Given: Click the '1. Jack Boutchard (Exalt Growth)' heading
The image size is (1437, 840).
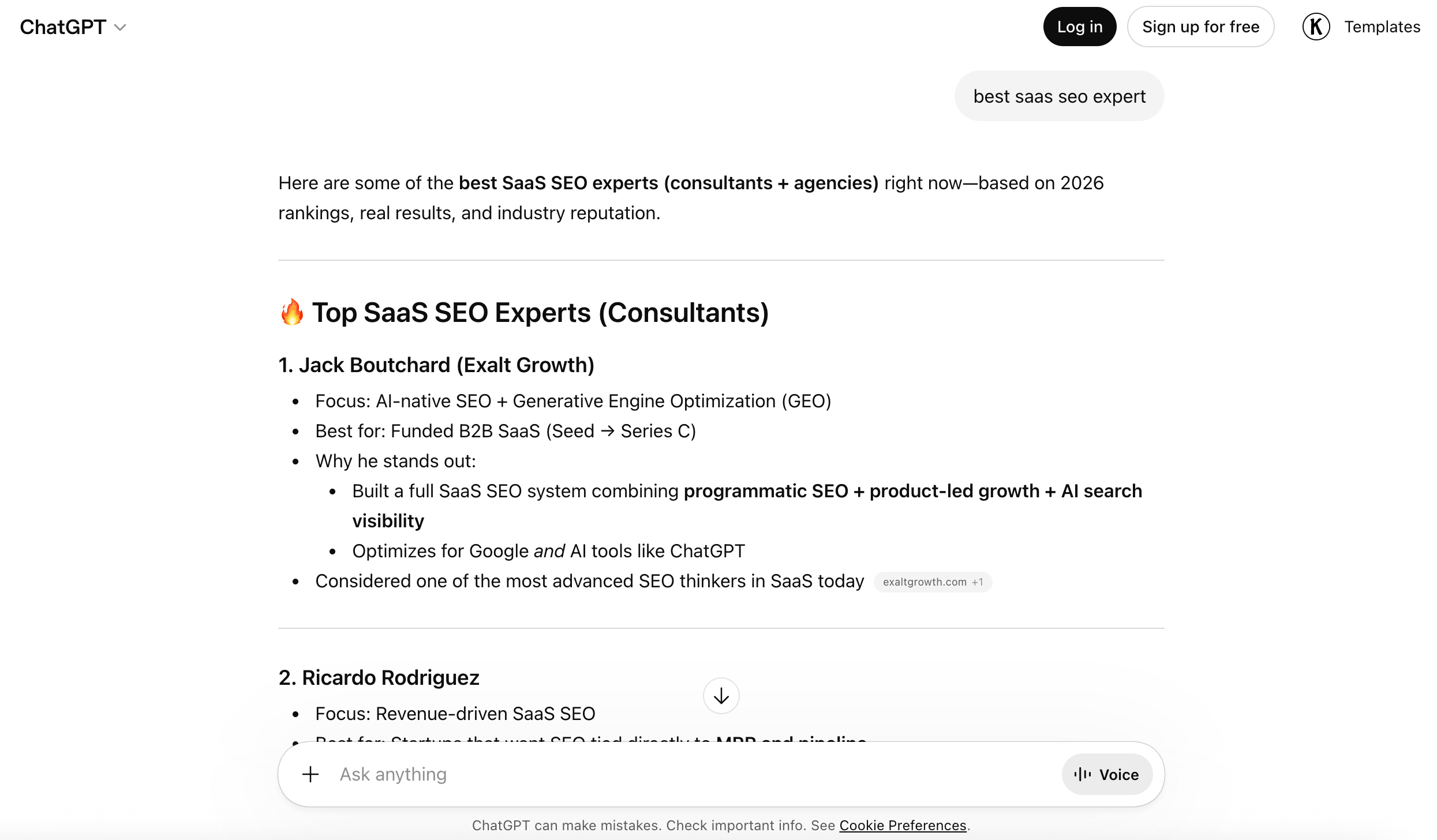Looking at the screenshot, I should tap(436, 365).
